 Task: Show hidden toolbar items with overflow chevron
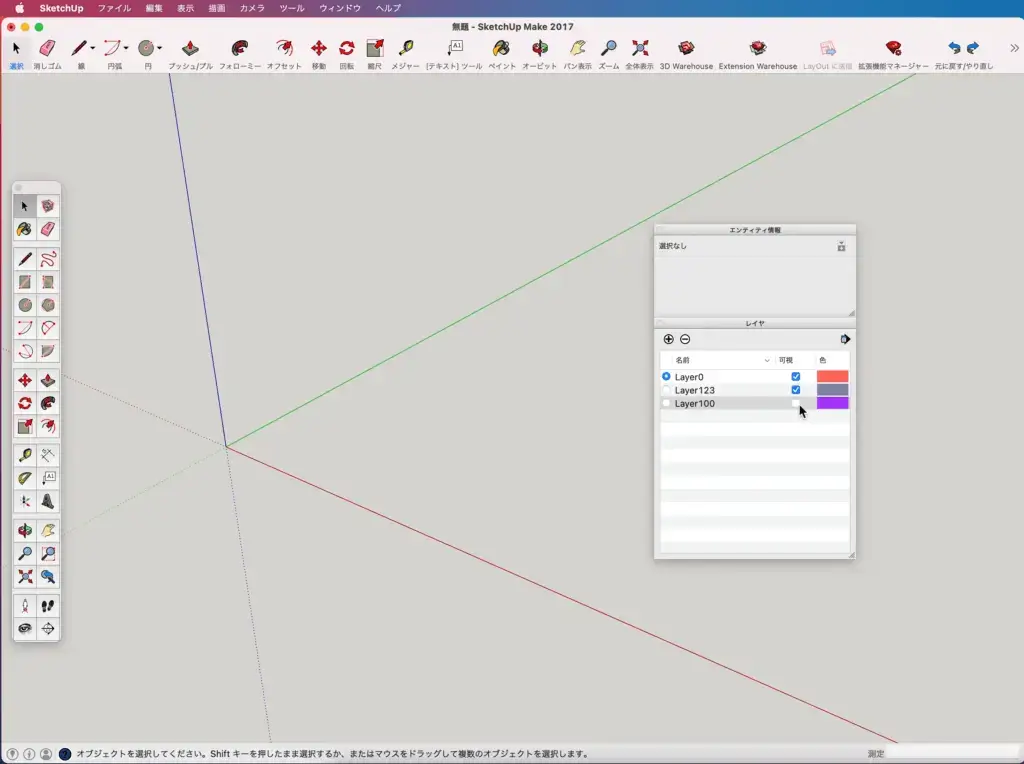[x=1014, y=48]
